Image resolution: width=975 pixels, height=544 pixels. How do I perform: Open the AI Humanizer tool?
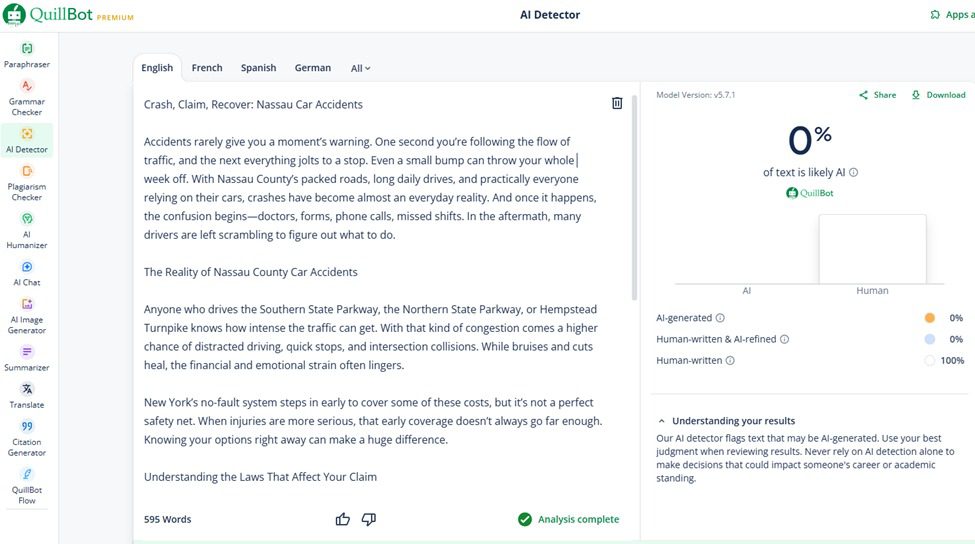tap(27, 219)
